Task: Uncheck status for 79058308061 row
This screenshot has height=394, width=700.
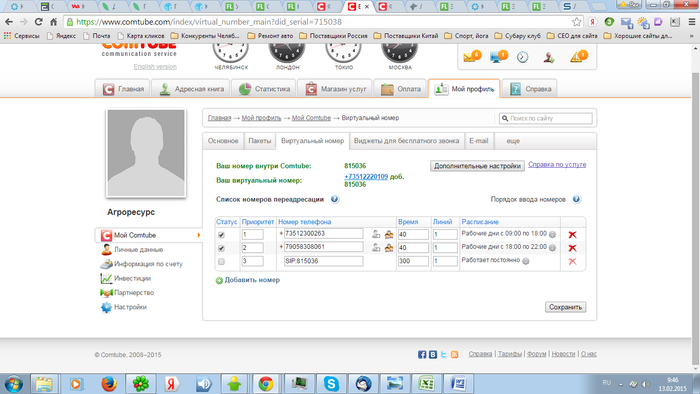Action: pos(221,248)
